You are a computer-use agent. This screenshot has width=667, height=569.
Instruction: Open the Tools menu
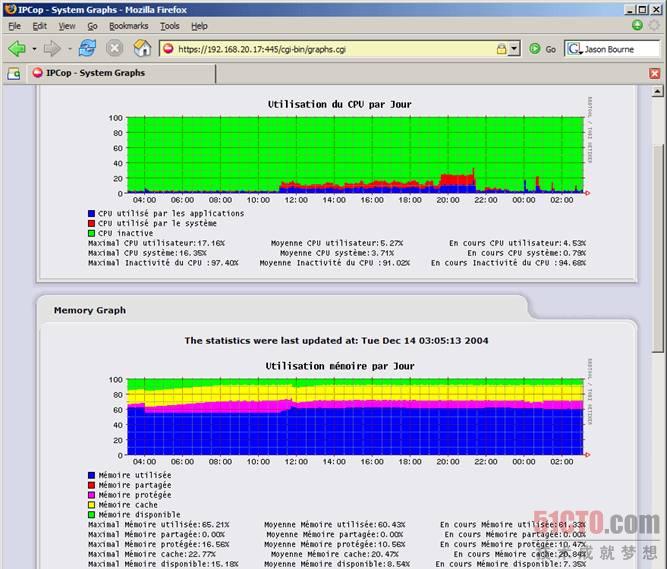[170, 26]
